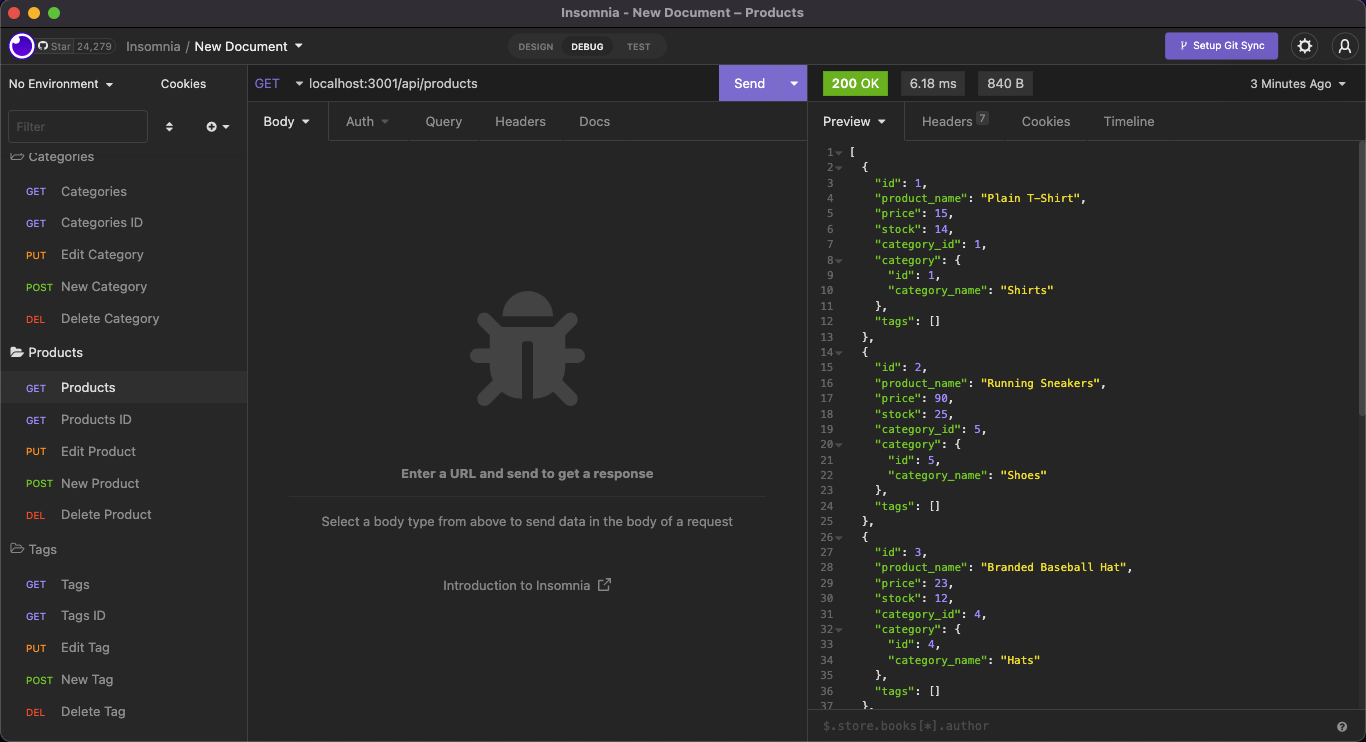Click the Insomnia logo icon
1366x742 pixels.
21,46
